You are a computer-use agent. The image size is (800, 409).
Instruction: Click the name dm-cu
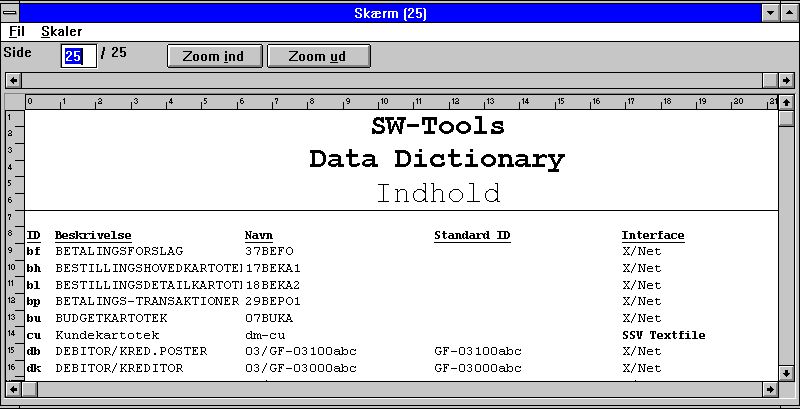point(265,336)
